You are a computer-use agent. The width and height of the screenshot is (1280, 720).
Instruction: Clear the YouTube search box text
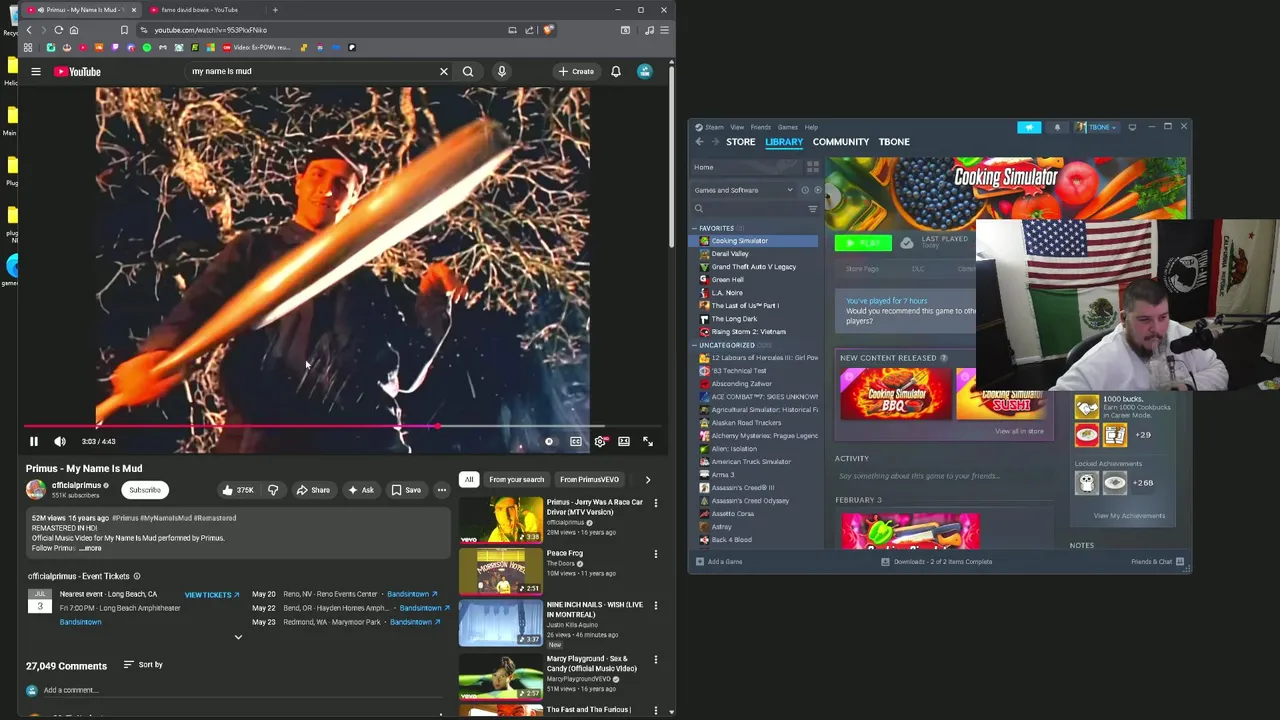click(x=444, y=71)
